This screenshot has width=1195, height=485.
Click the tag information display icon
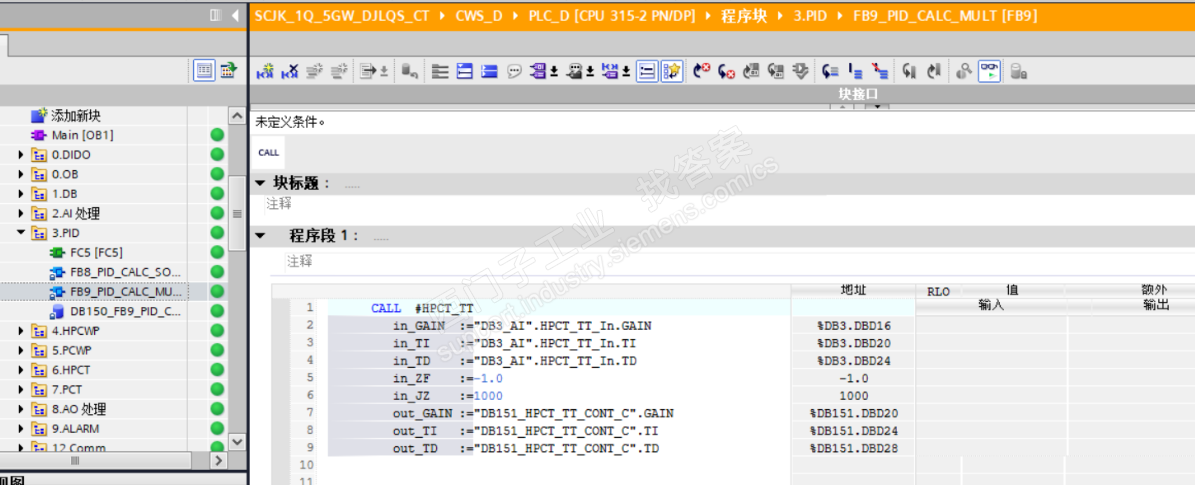[575, 72]
